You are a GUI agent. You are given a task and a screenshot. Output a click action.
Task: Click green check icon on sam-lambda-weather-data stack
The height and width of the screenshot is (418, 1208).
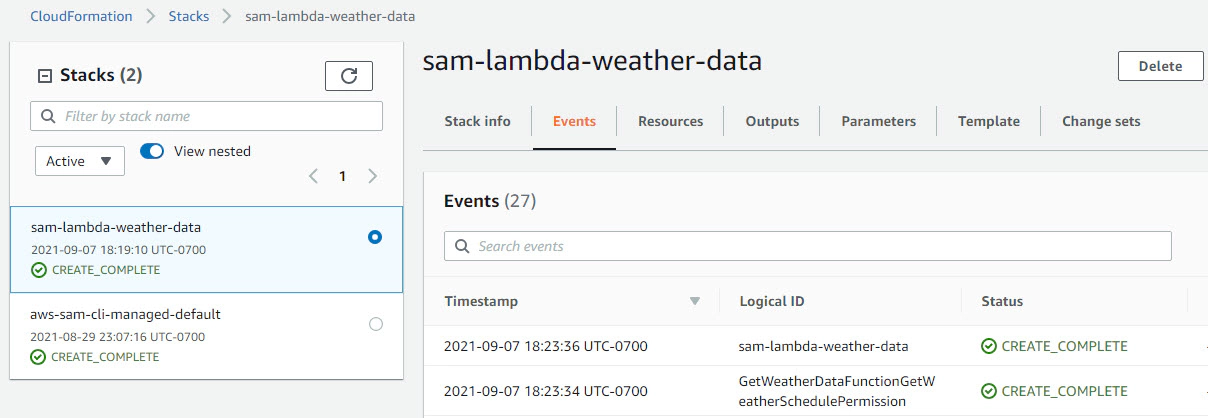click(39, 270)
